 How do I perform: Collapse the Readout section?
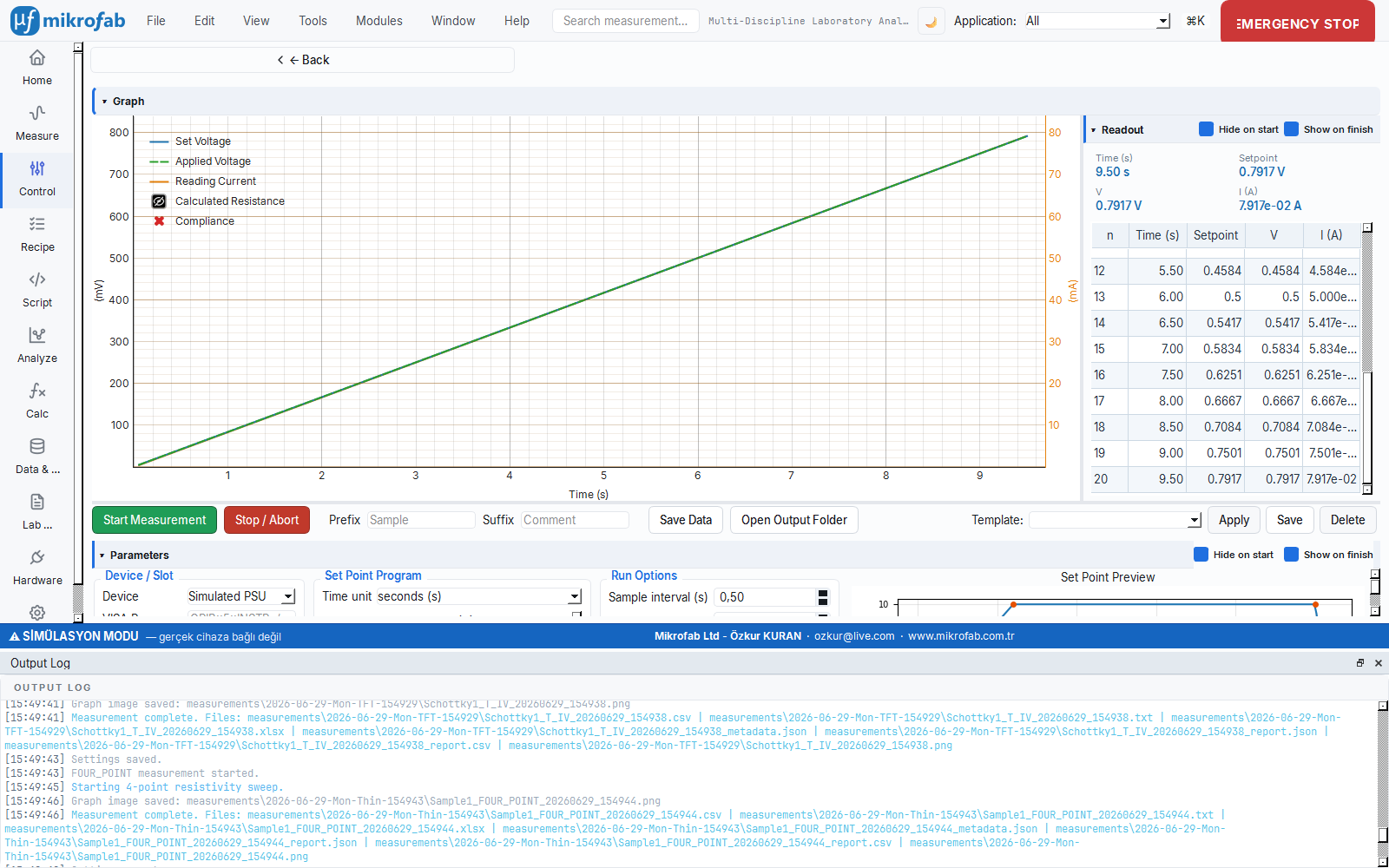(x=1093, y=130)
